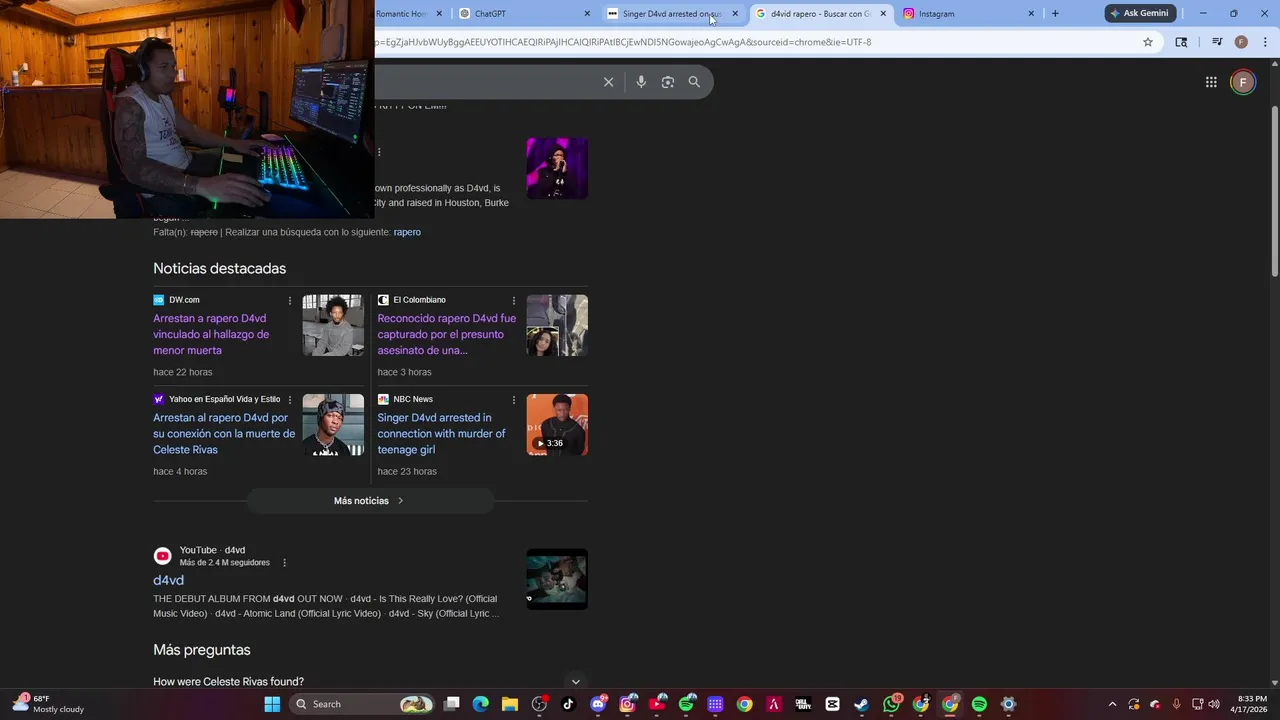
Task: Open the Windows Start menu
Action: click(272, 704)
